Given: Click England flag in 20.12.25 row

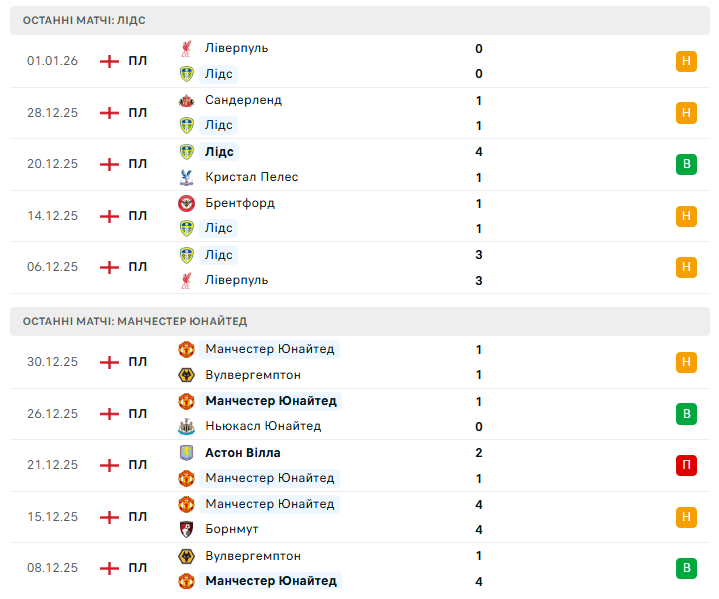Looking at the screenshot, I should [109, 164].
